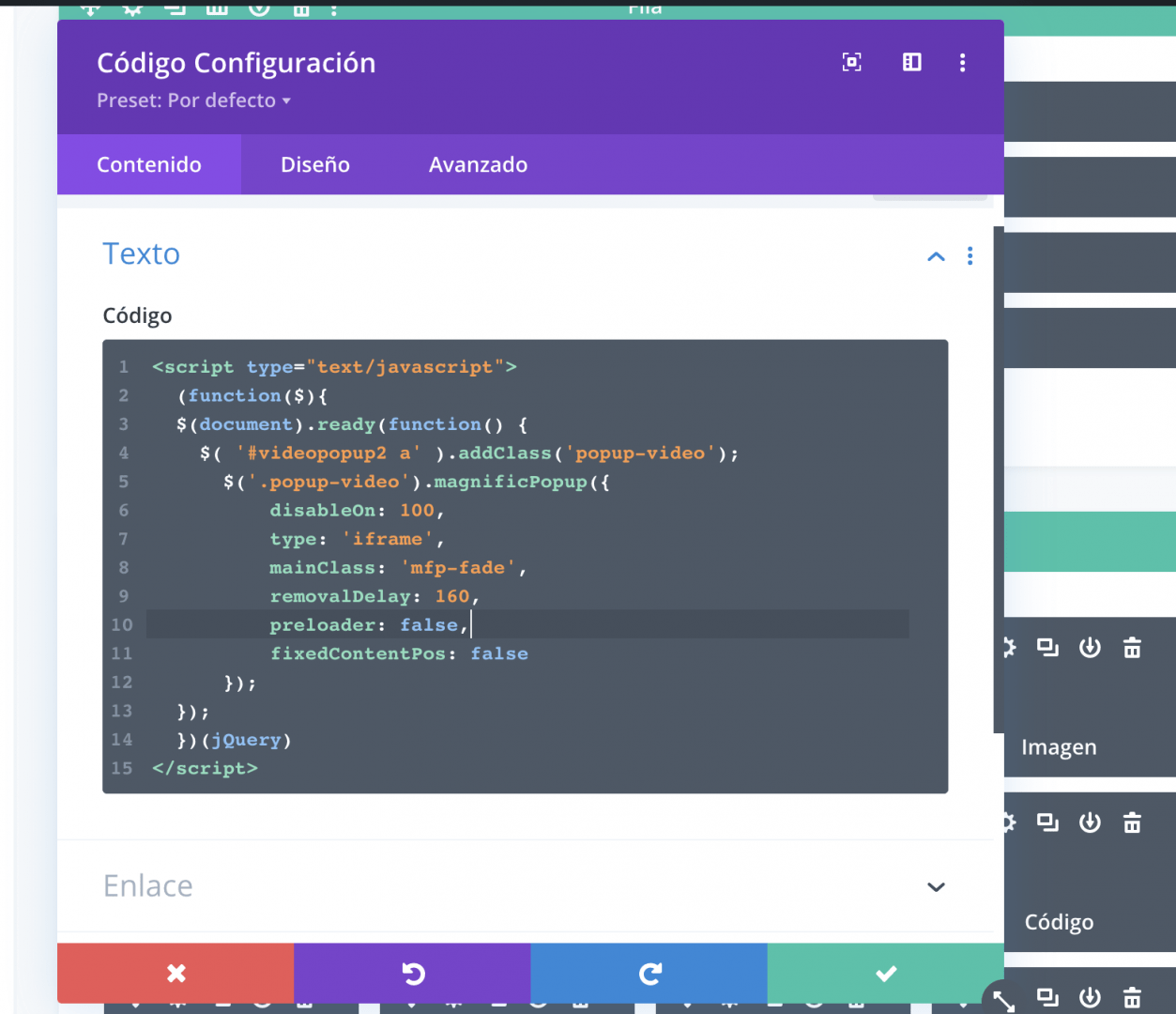Save the Código module to library
Screen dimensions: 1176x1014
point(1090,822)
